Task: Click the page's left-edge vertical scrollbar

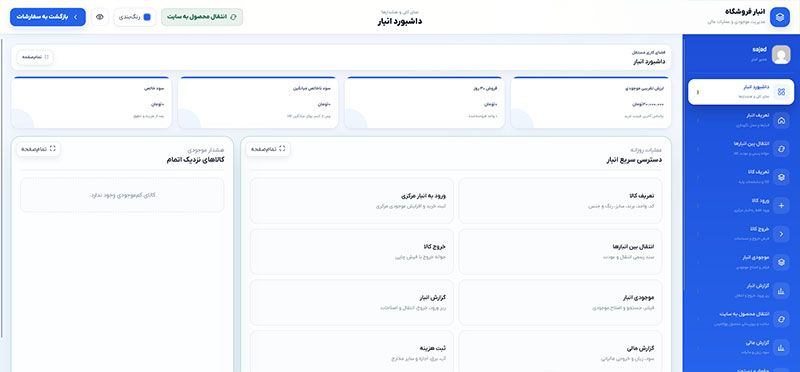Action: 2,188
